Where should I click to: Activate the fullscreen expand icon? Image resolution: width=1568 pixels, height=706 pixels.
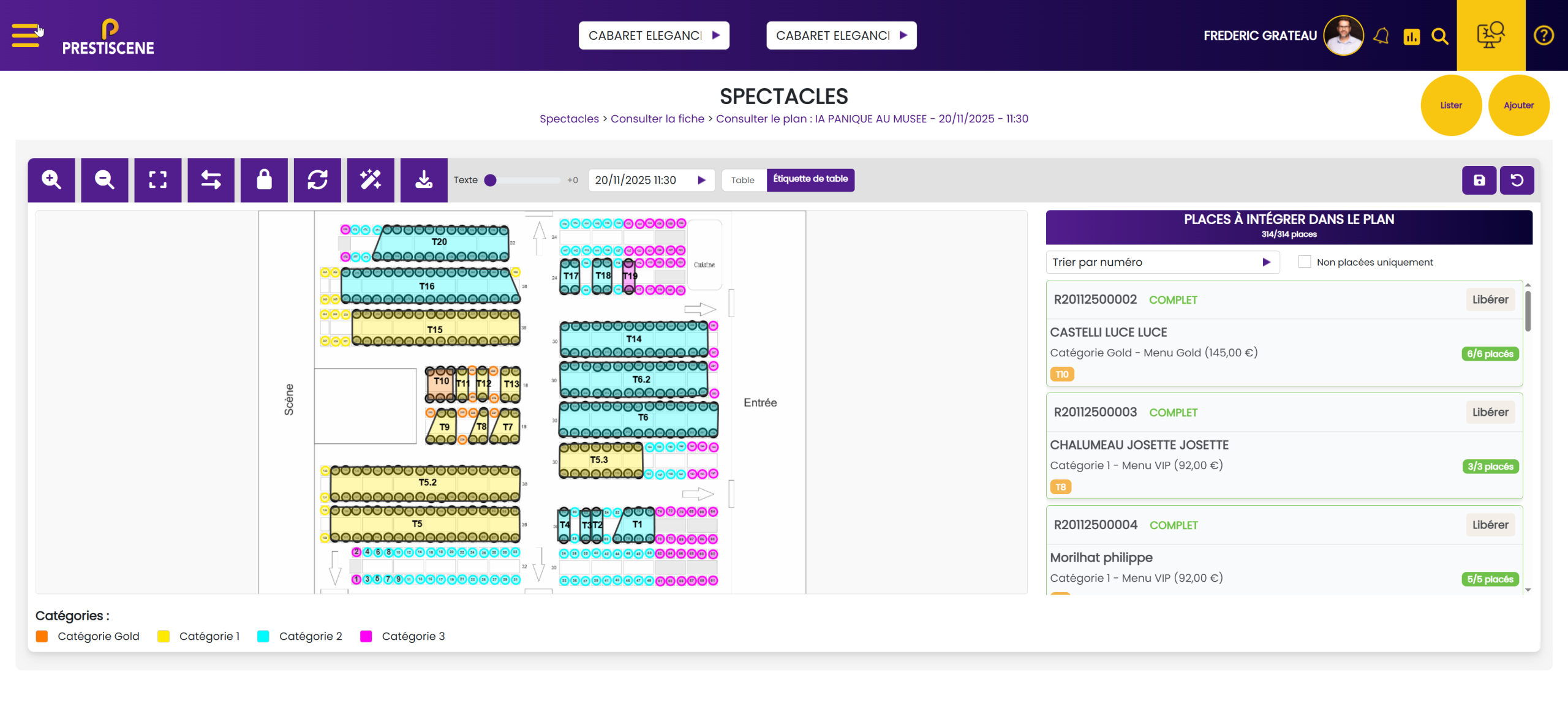[x=158, y=180]
